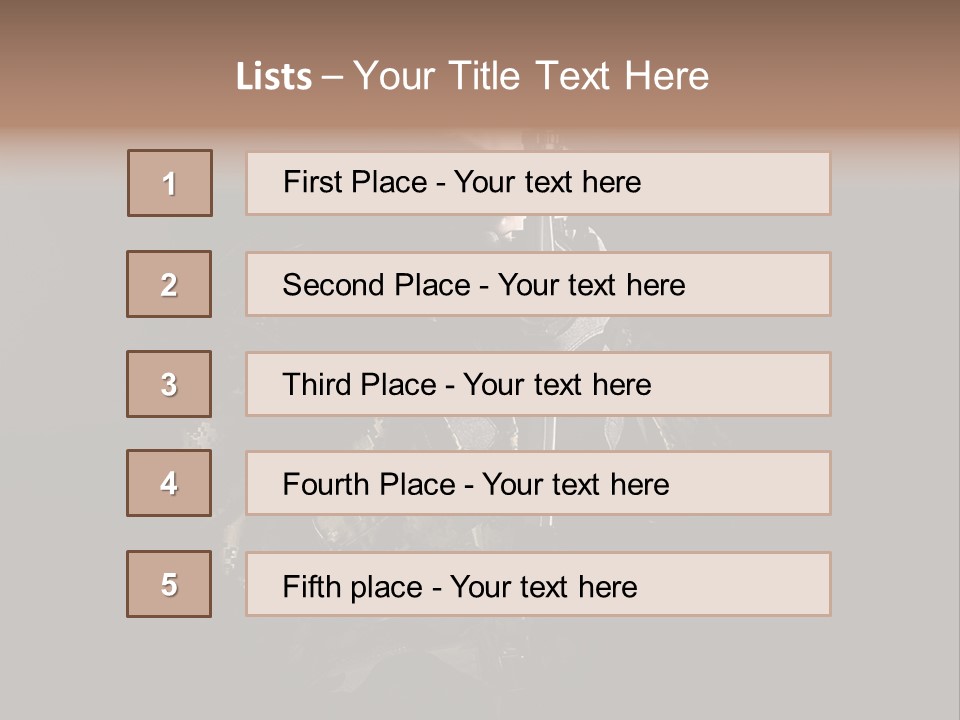The height and width of the screenshot is (720, 960).
Task: Select the Third Place text box
Action: tap(538, 384)
